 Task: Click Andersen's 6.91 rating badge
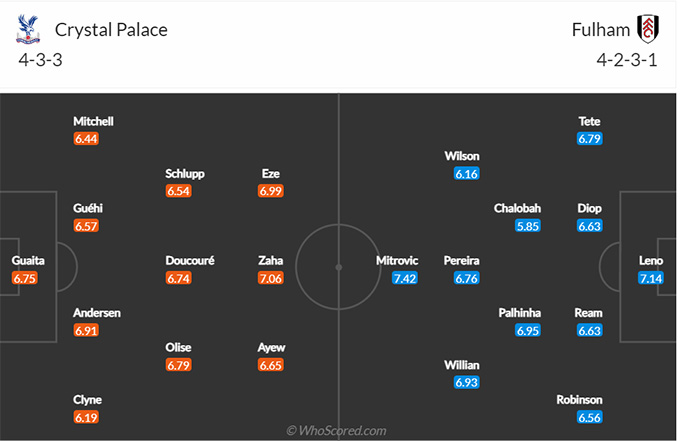coord(86,330)
